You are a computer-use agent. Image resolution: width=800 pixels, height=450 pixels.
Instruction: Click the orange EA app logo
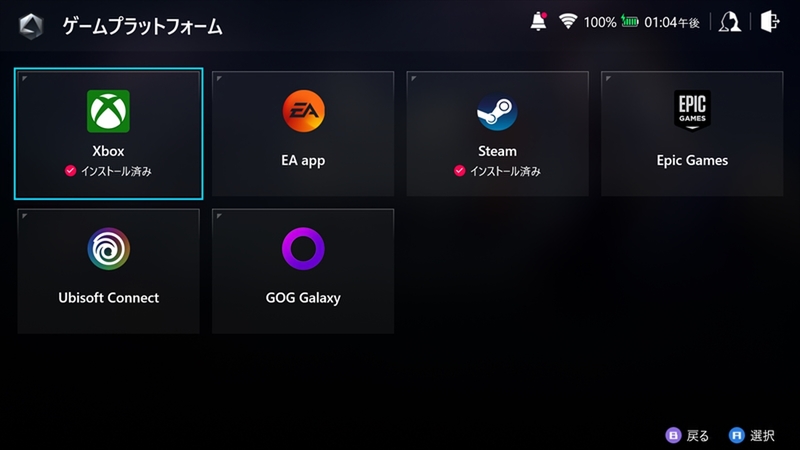304,111
